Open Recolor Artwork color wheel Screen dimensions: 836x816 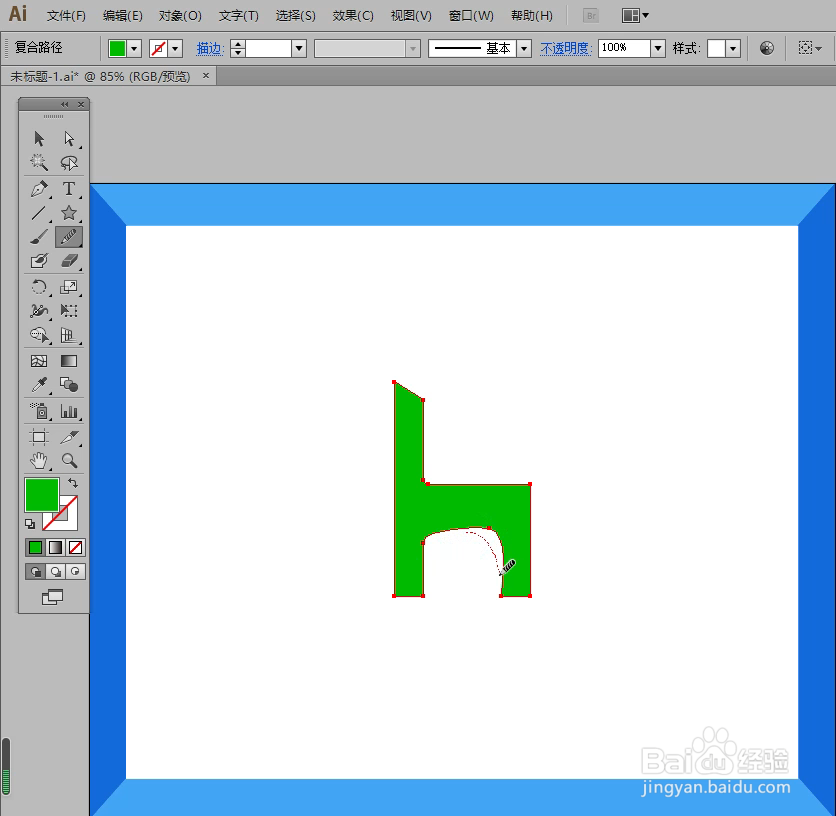pos(767,48)
